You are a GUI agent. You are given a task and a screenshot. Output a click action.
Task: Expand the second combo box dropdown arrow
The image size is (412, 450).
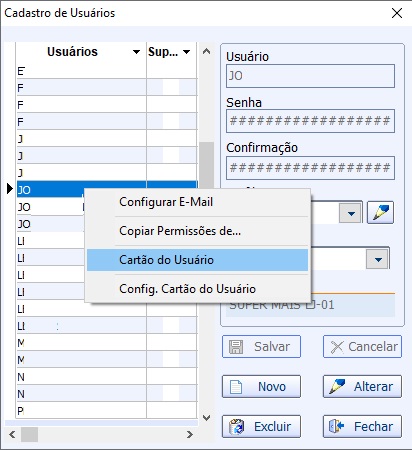[x=378, y=259]
